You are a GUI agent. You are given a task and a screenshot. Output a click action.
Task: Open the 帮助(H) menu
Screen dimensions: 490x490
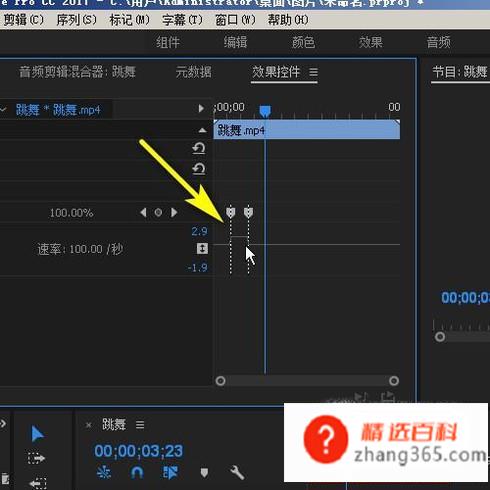tap(288, 20)
